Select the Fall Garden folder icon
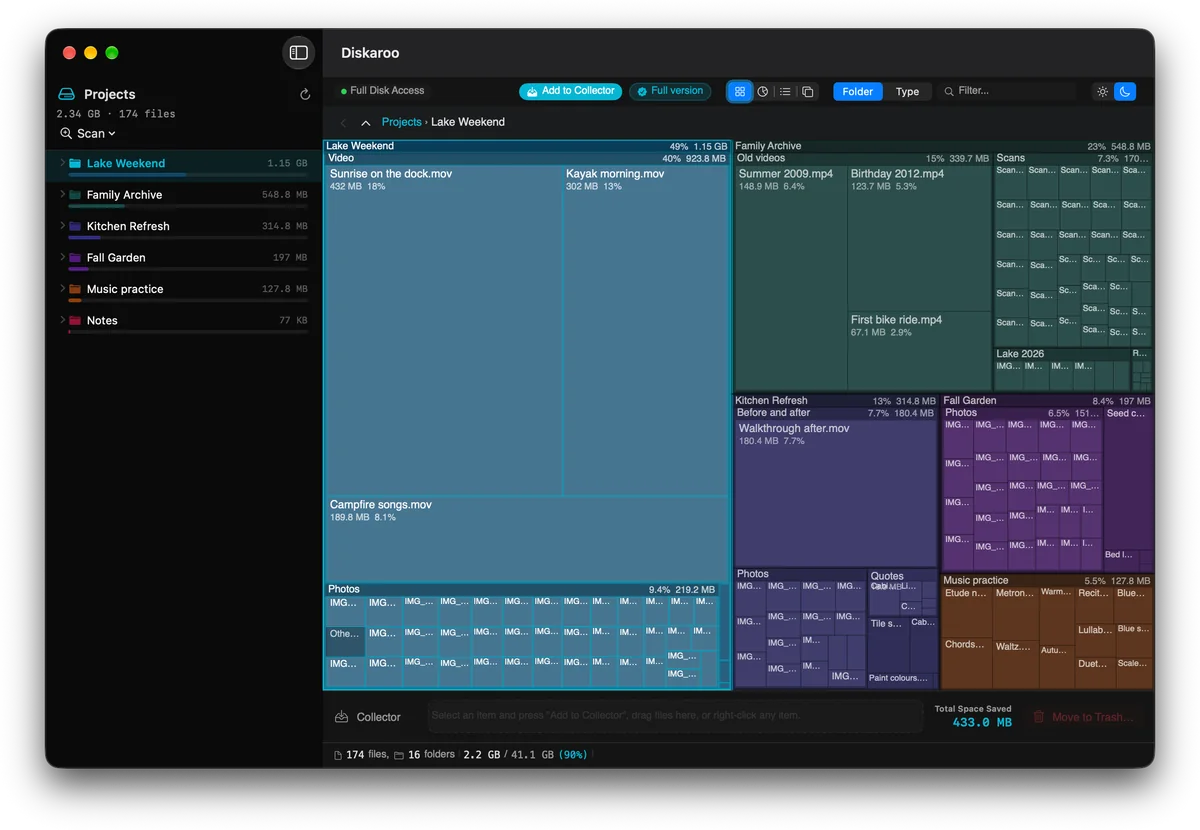Screen dimensions: 1200x830 click(75, 257)
